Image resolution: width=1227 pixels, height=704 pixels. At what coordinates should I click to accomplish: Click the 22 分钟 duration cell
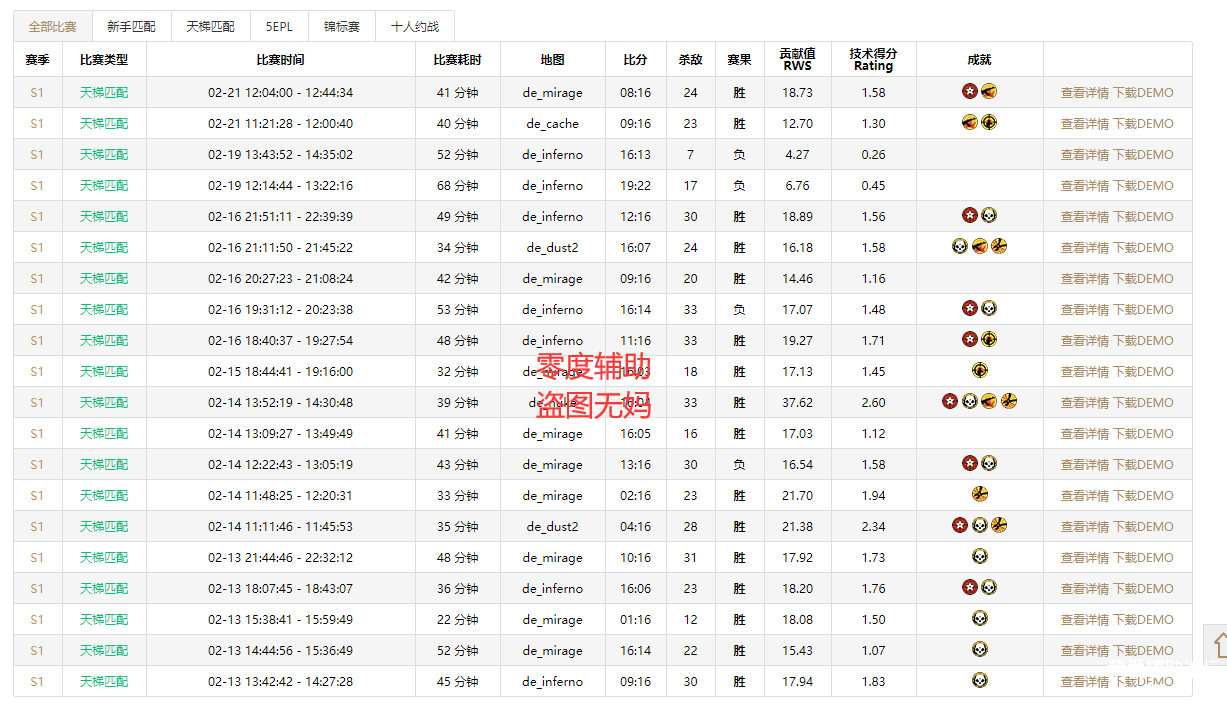click(458, 620)
